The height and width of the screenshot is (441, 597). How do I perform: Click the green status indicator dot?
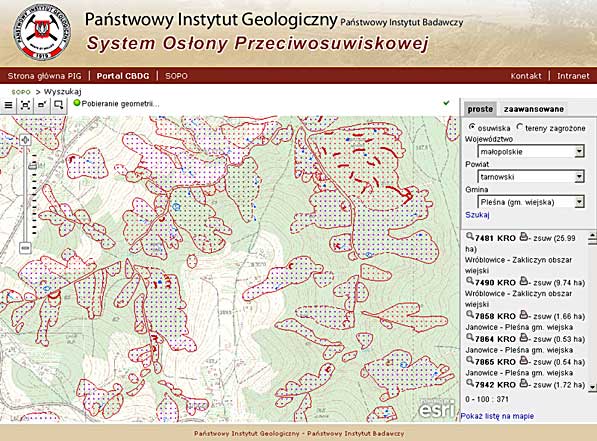point(77,103)
